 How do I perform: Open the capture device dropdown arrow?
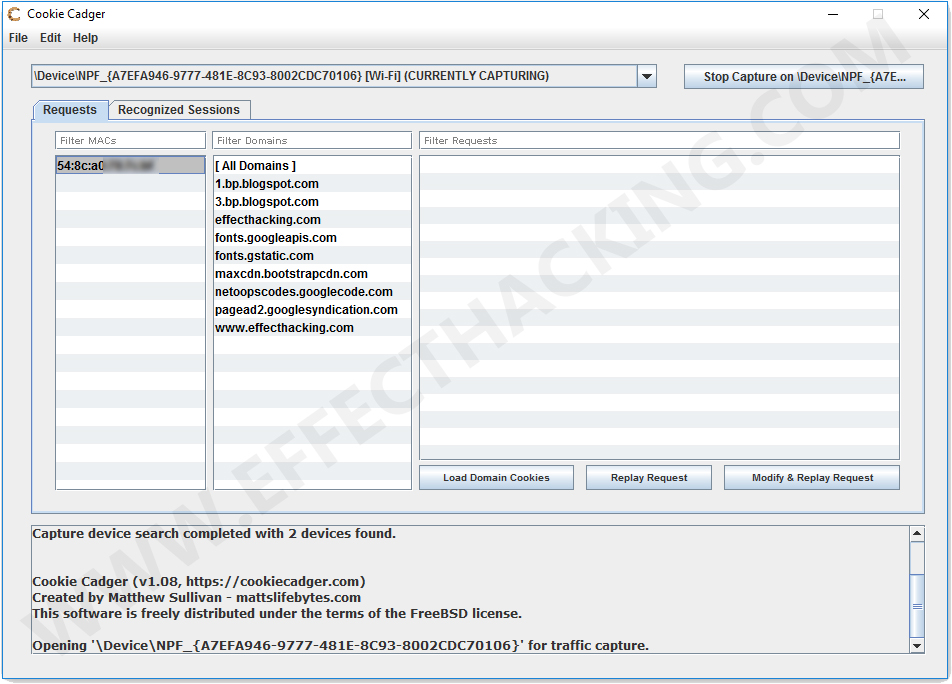[646, 76]
